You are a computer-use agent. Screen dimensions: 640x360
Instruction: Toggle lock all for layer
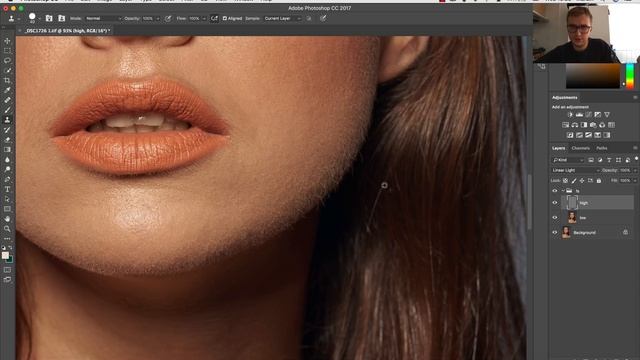599,180
